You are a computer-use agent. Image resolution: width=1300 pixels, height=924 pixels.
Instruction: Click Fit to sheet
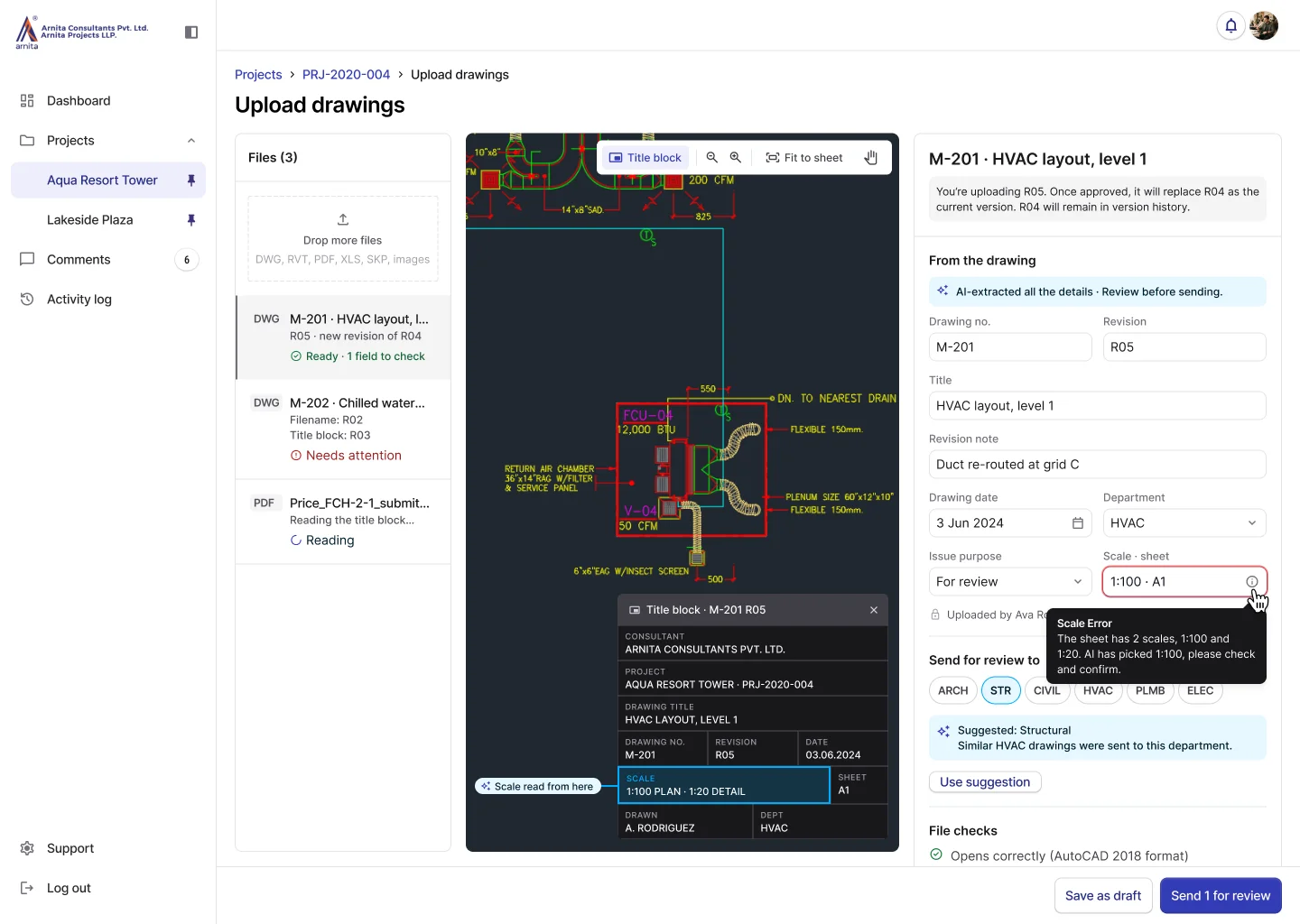pos(804,157)
